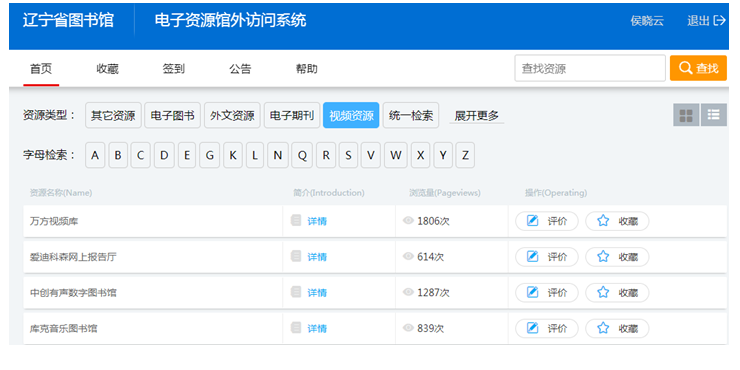Filter resources by letter K
This screenshot has height=370, width=740.
click(233, 155)
